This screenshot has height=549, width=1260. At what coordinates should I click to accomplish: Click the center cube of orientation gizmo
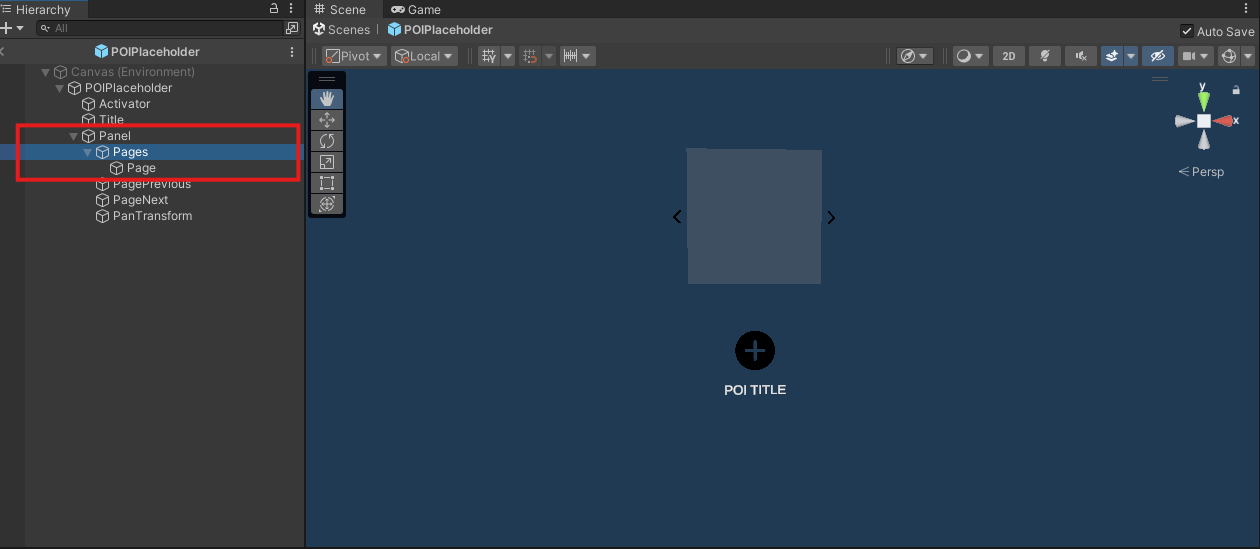pyautogui.click(x=1204, y=121)
